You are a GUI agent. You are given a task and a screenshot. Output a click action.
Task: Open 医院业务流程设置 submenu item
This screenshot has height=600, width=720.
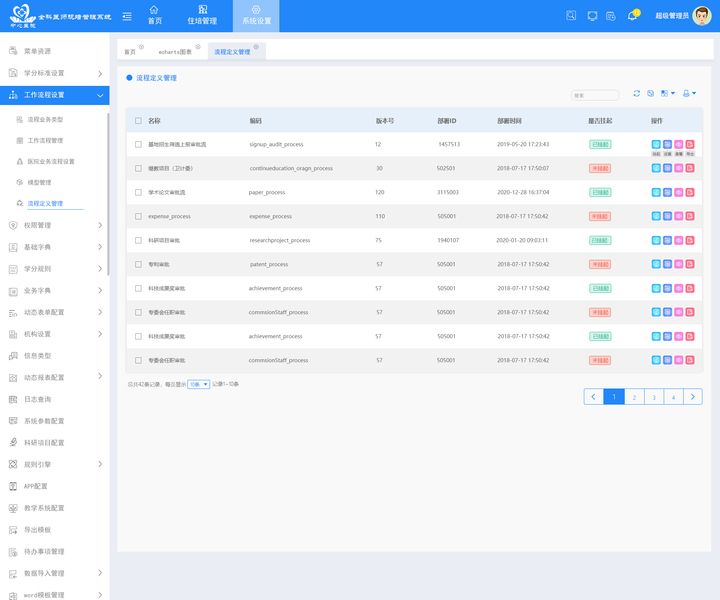click(51, 162)
